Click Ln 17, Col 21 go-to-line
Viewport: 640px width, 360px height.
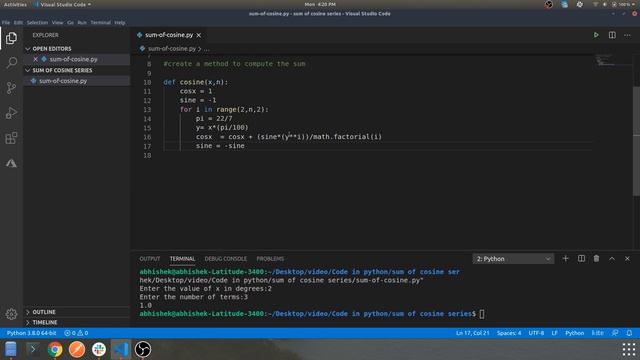click(472, 333)
